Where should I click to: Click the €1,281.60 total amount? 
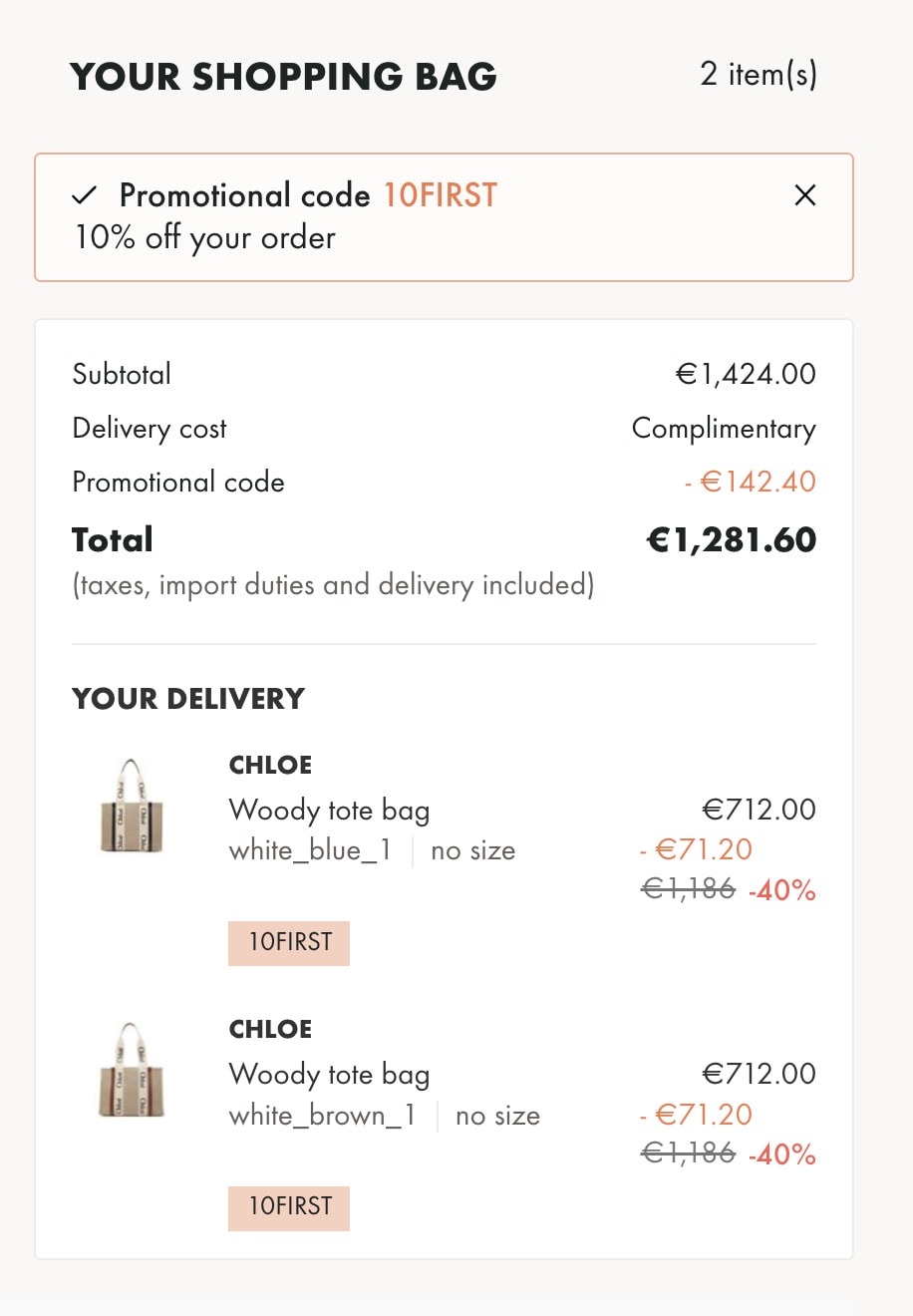(x=731, y=540)
